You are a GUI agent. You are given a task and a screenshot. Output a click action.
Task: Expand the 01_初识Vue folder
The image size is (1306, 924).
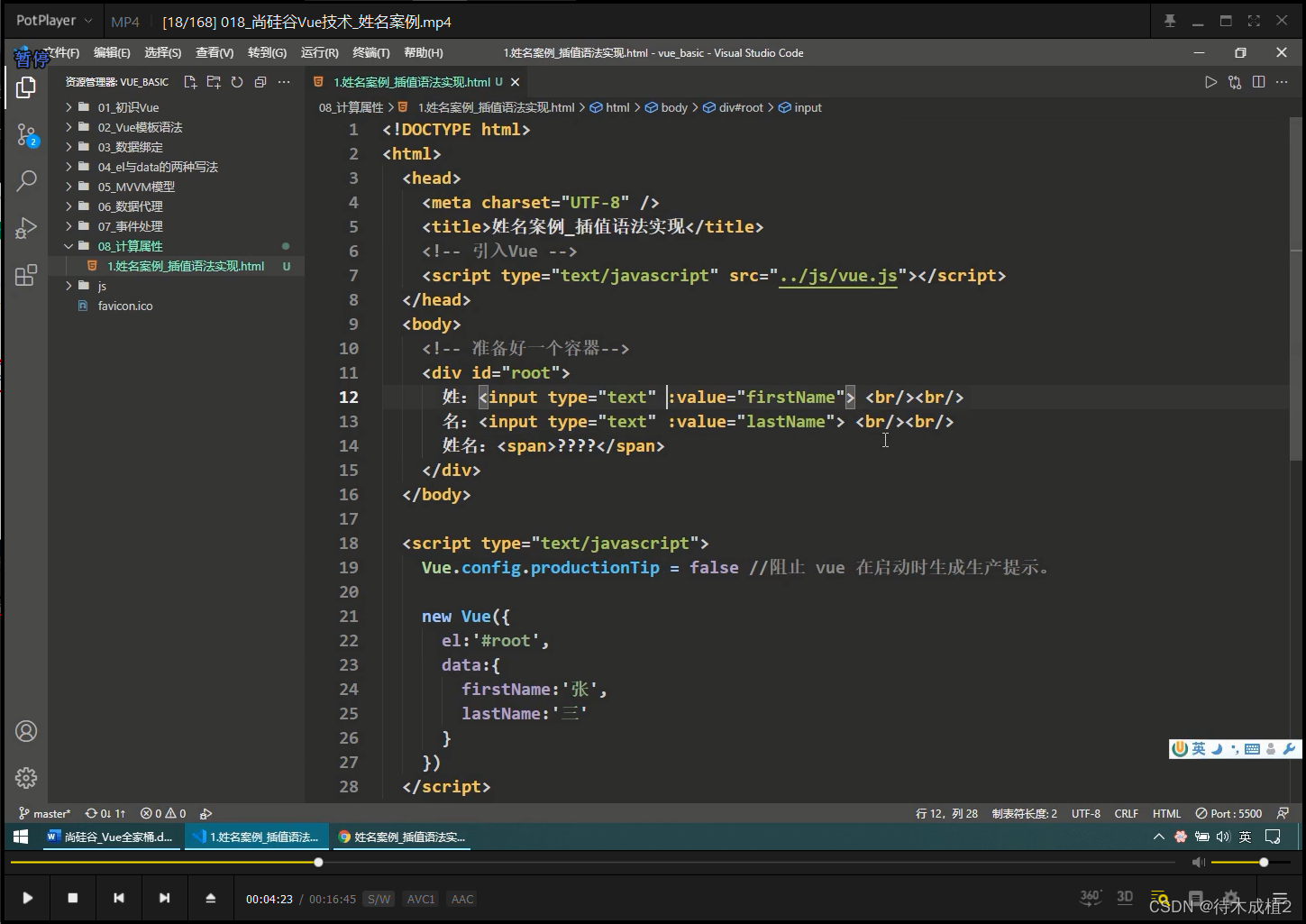tap(128, 107)
